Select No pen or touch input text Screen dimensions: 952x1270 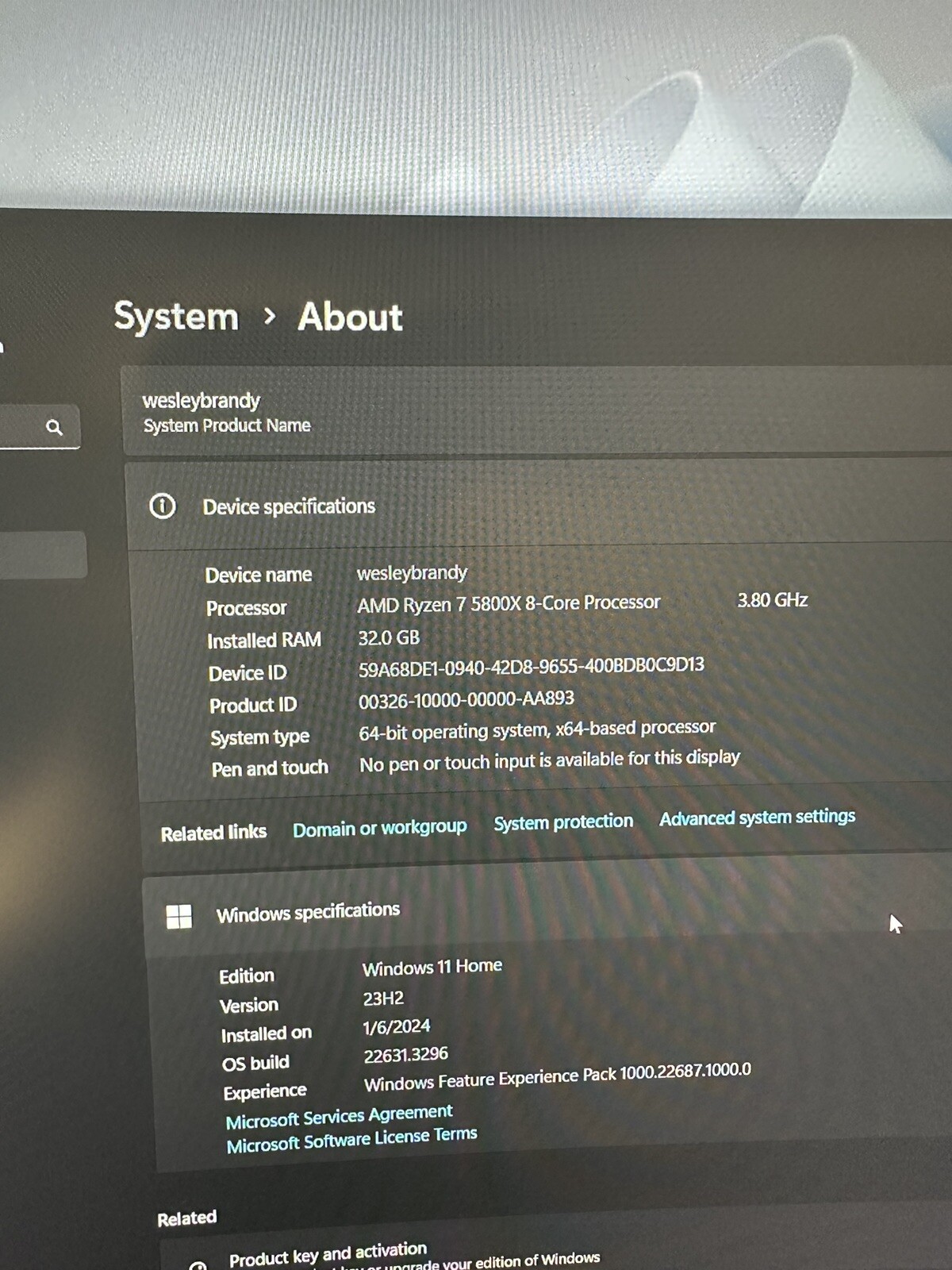pyautogui.click(x=549, y=760)
